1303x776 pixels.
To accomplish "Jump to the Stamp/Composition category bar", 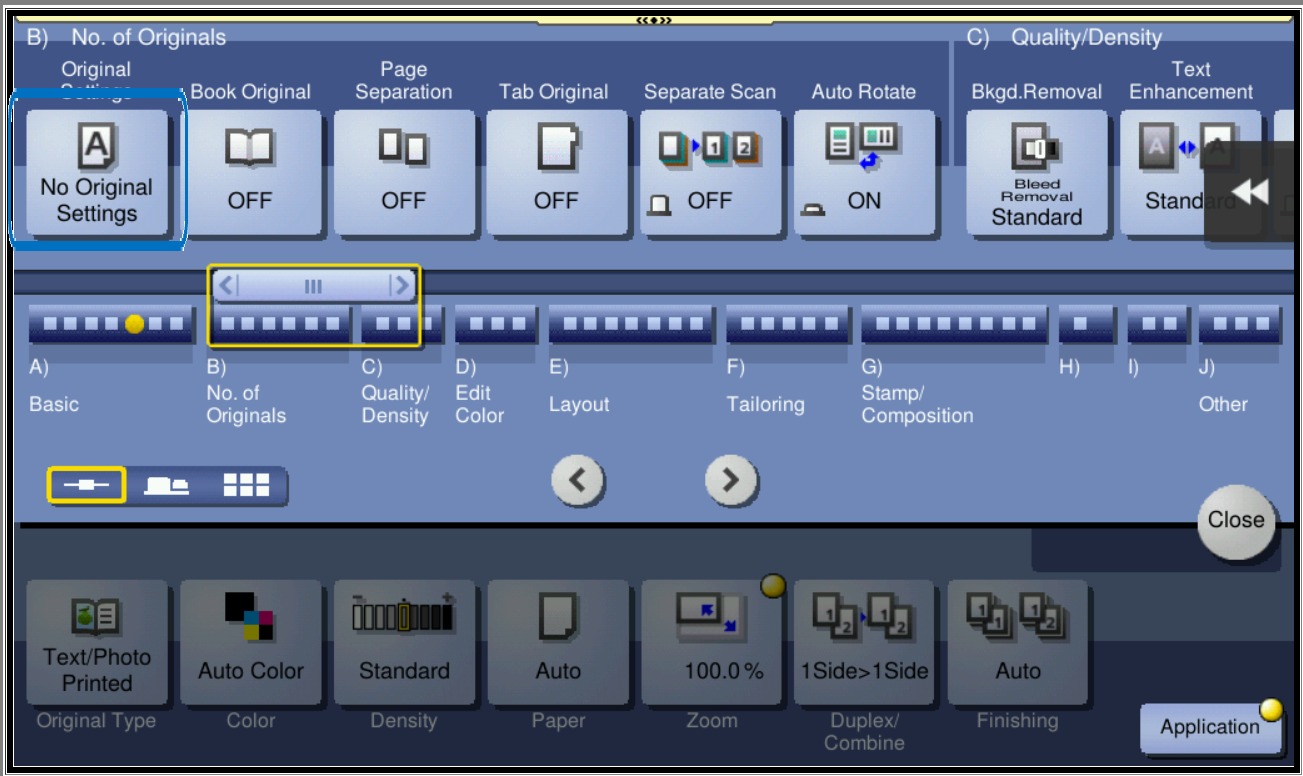I will [x=954, y=325].
